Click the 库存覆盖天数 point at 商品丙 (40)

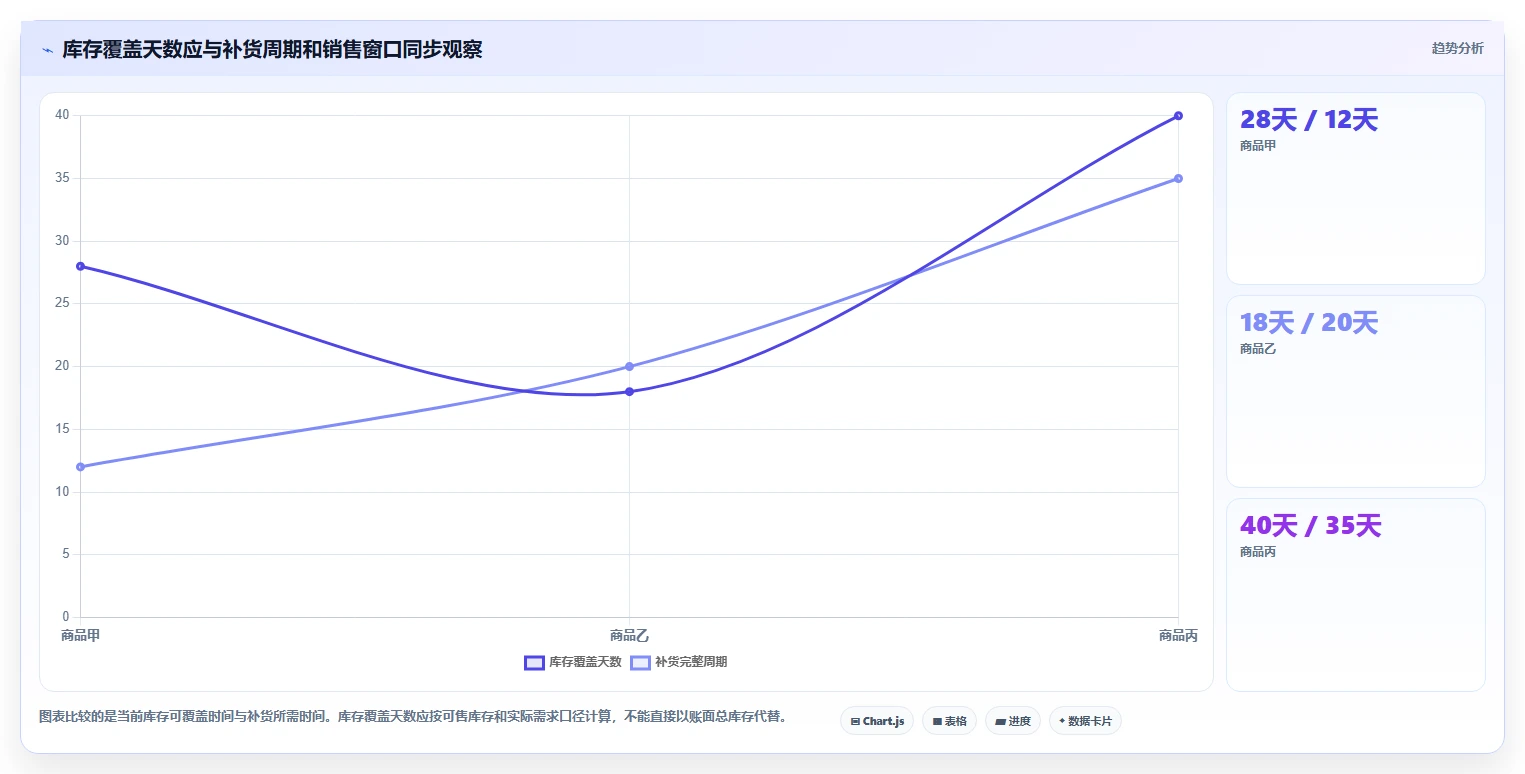[x=1178, y=116]
